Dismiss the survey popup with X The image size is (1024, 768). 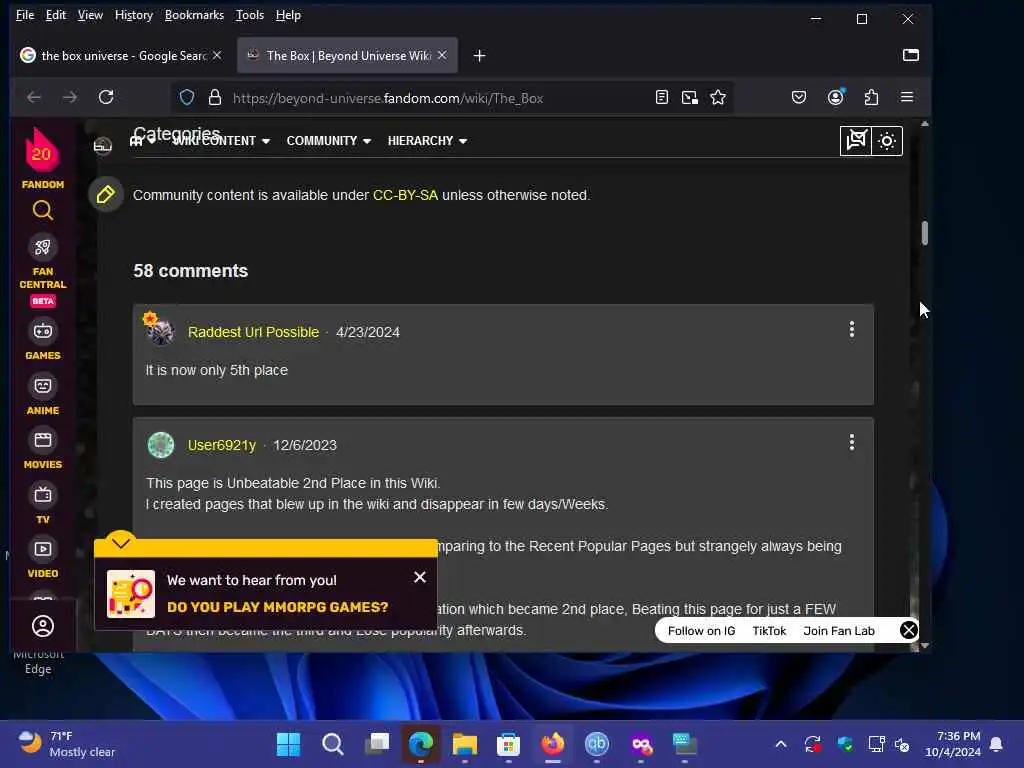[420, 577]
